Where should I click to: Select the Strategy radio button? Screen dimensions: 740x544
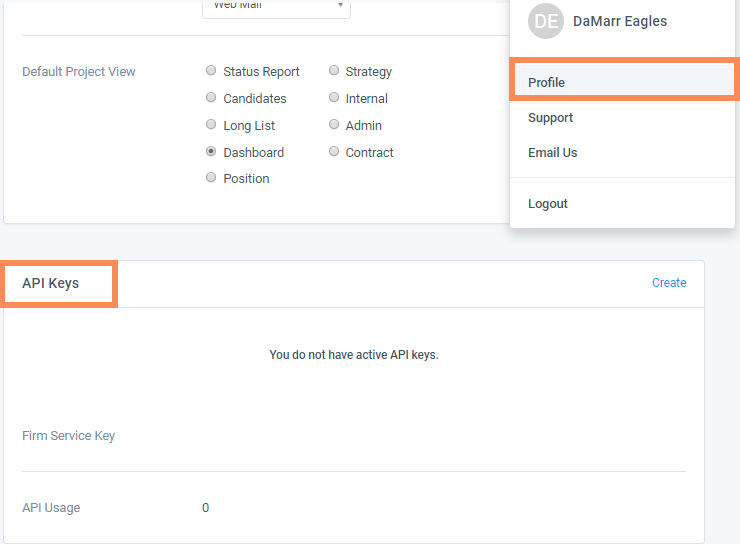pyautogui.click(x=334, y=71)
